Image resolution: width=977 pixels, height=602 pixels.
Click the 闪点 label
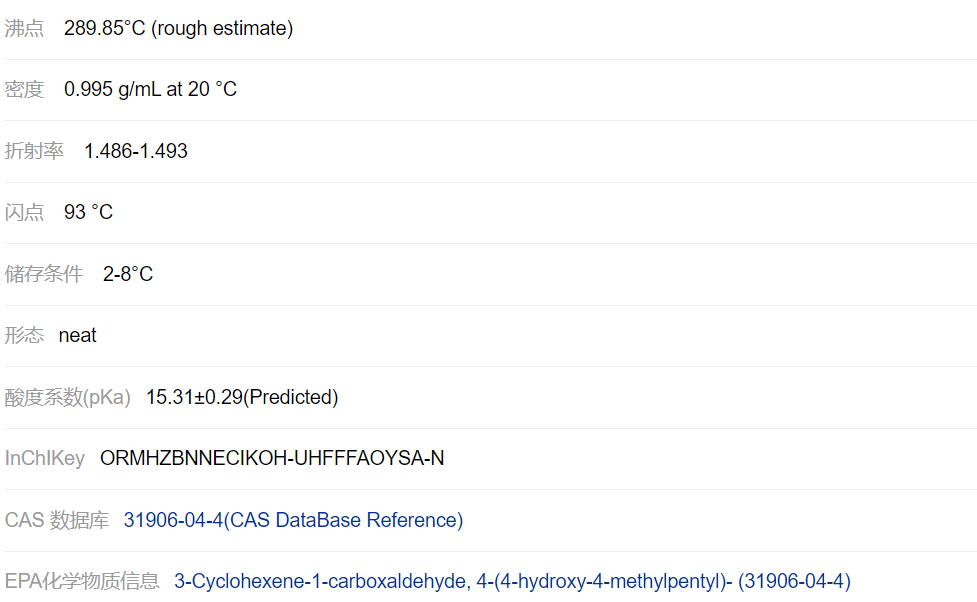tap(25, 212)
